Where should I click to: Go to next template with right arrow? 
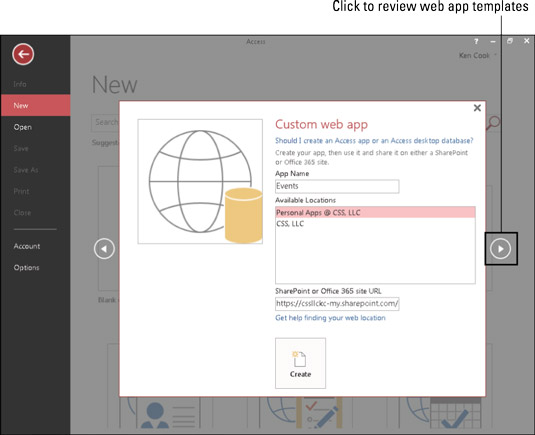pos(500,249)
